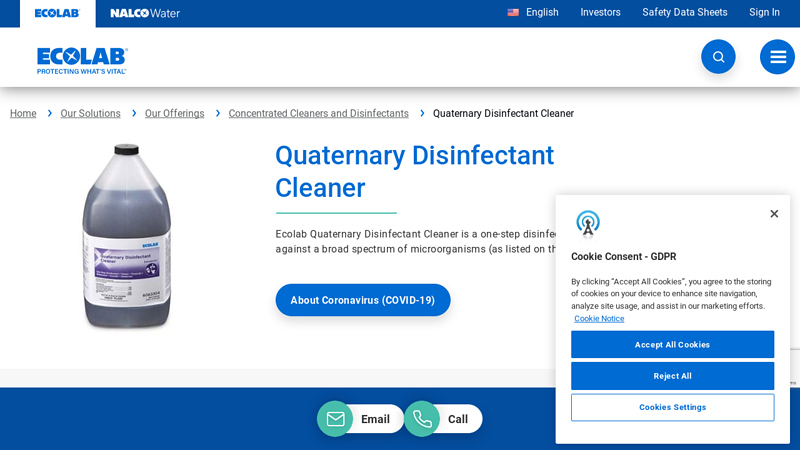Image resolution: width=800 pixels, height=450 pixels.
Task: Switch to the Ecolab top tab
Action: (x=57, y=13)
